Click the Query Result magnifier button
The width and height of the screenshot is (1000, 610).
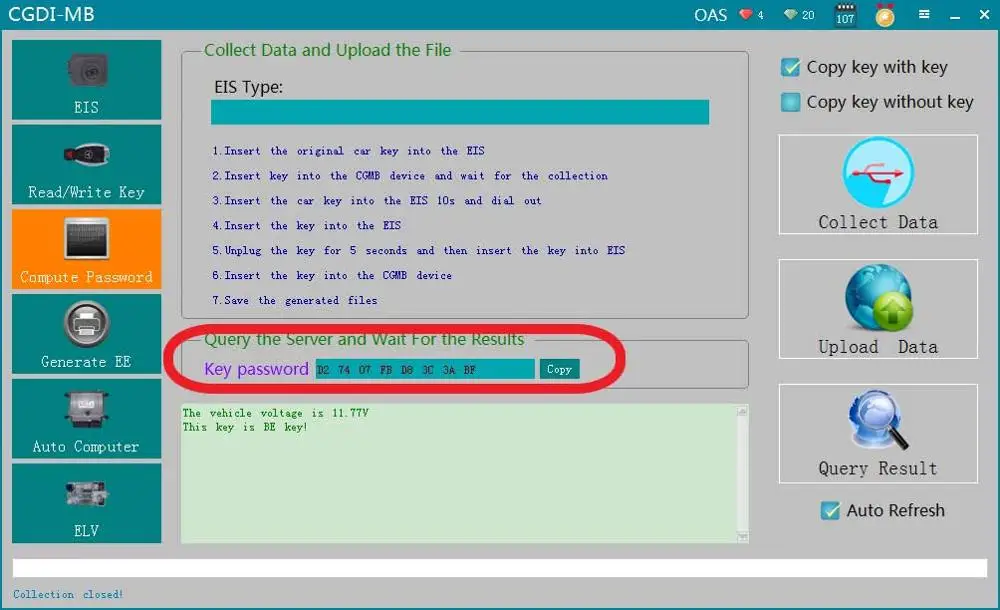pyautogui.click(x=878, y=433)
